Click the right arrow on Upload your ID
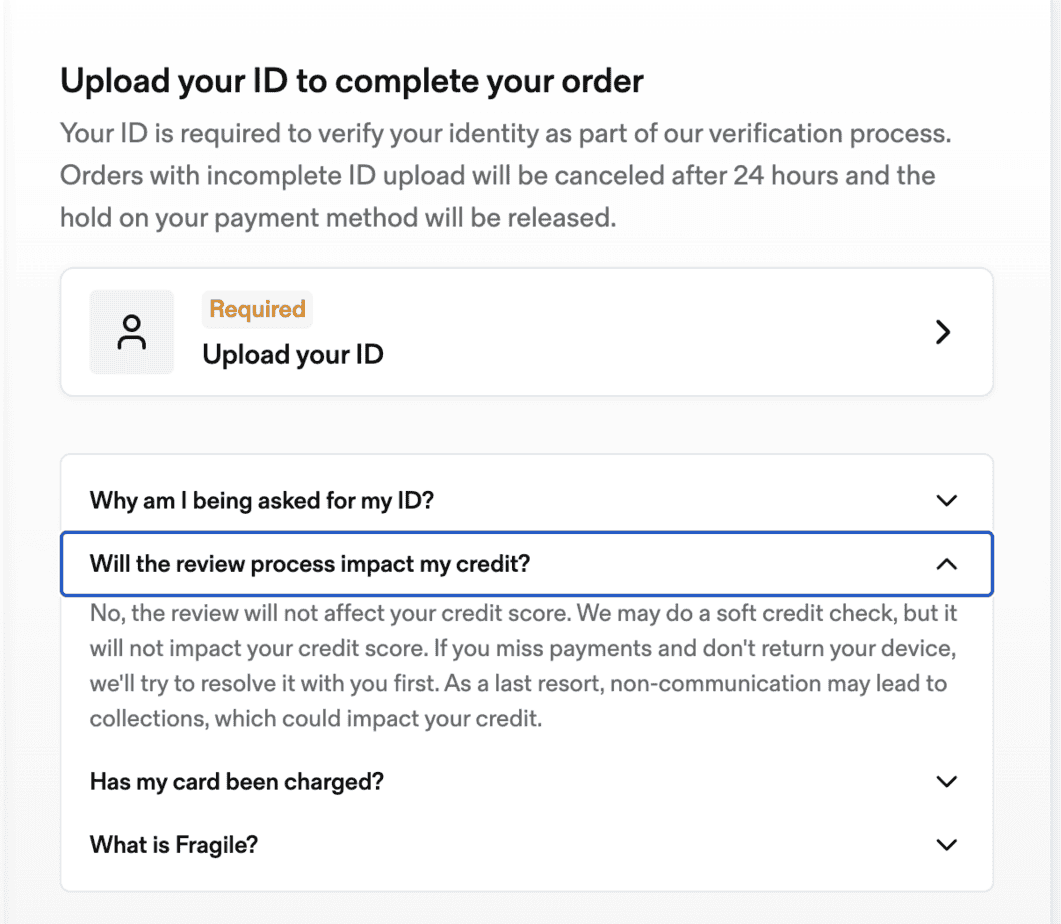The height and width of the screenshot is (924, 1061). tap(943, 332)
